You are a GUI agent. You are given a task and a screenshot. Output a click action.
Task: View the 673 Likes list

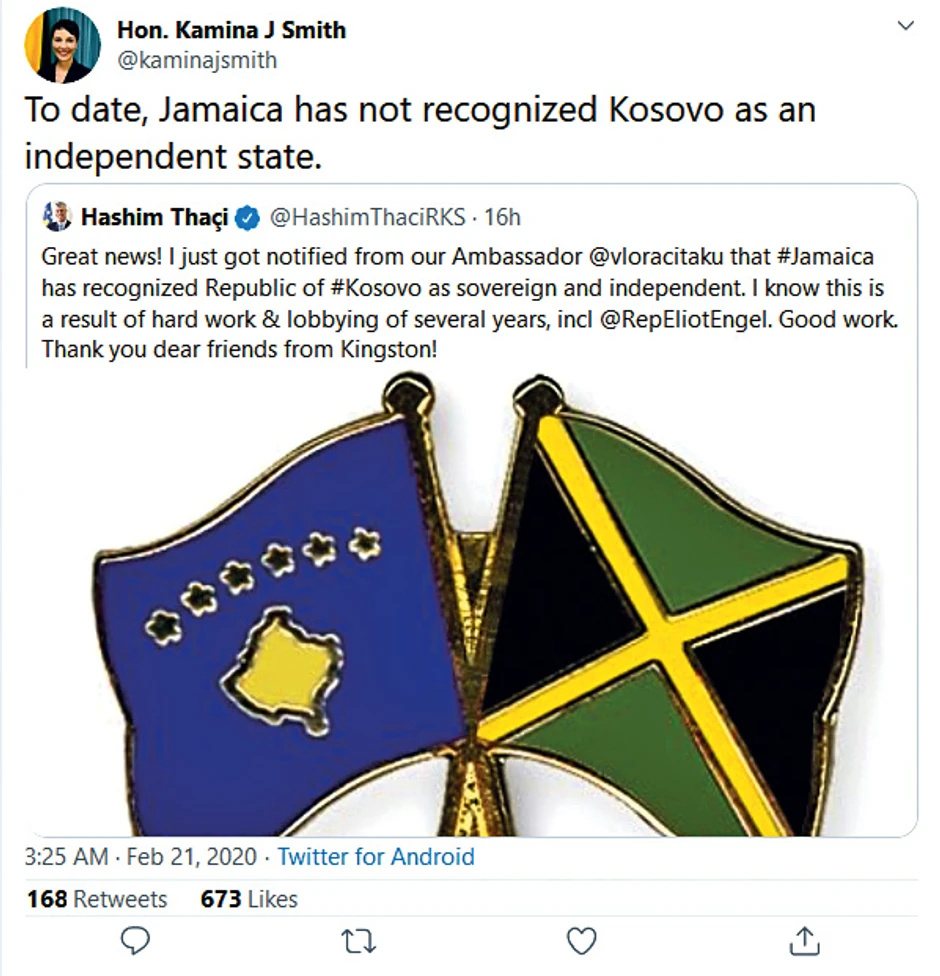(x=249, y=898)
